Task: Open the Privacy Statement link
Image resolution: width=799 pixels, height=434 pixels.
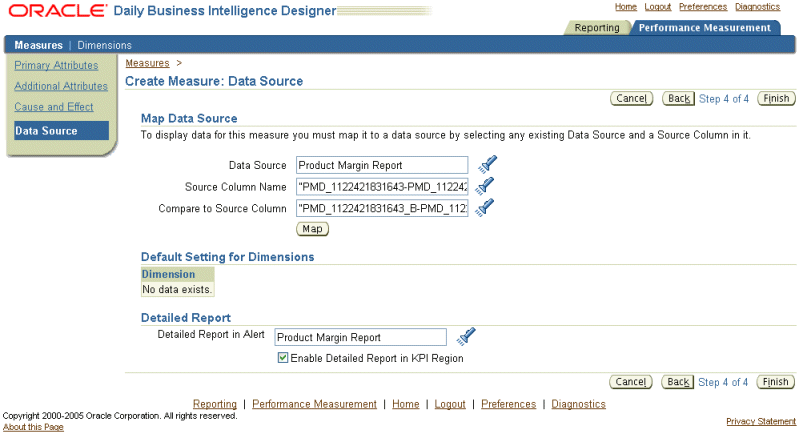Action: (x=761, y=421)
